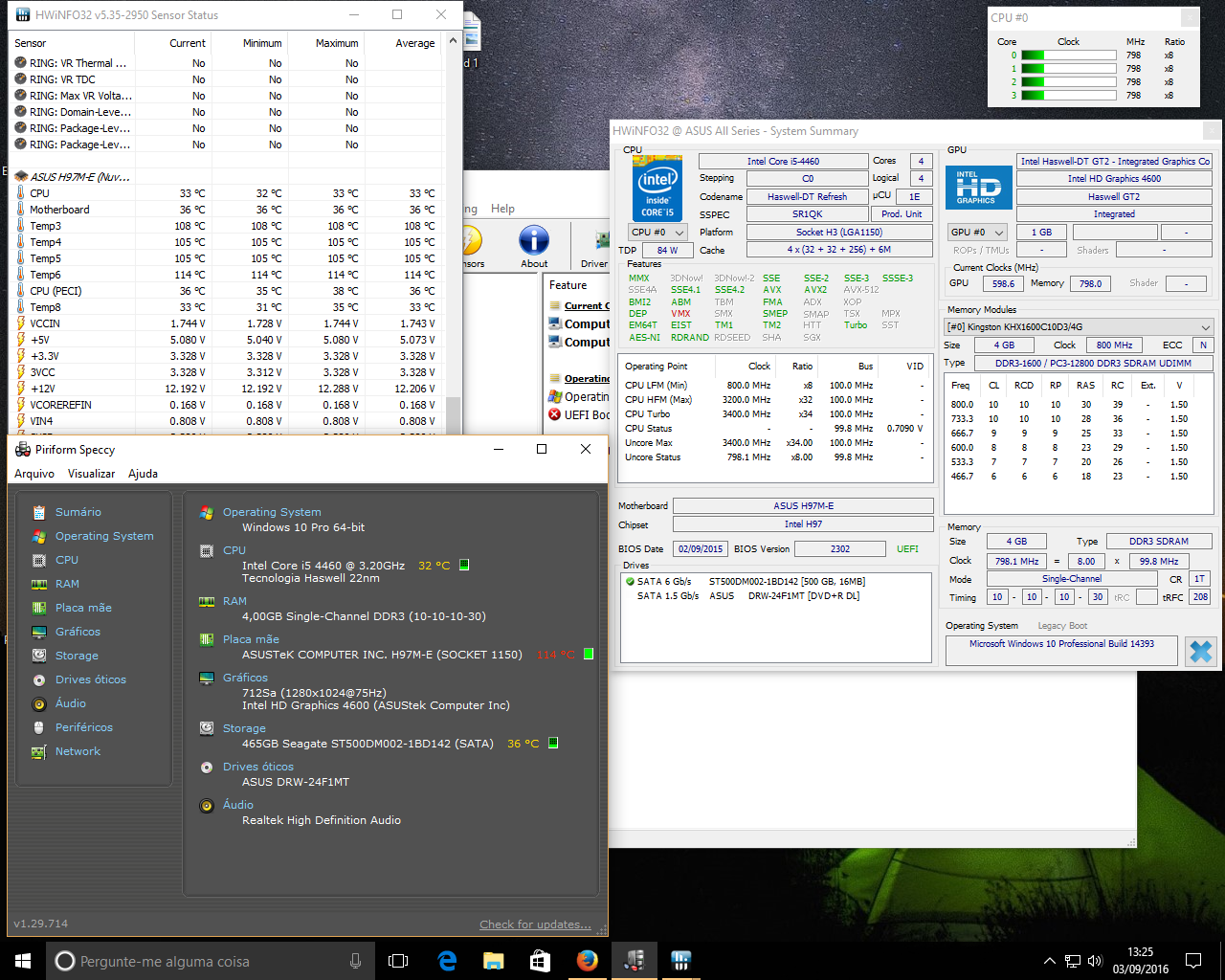The image size is (1225, 980).
Task: Select Periféricos in Speccy sidebar
Action: 84,727
